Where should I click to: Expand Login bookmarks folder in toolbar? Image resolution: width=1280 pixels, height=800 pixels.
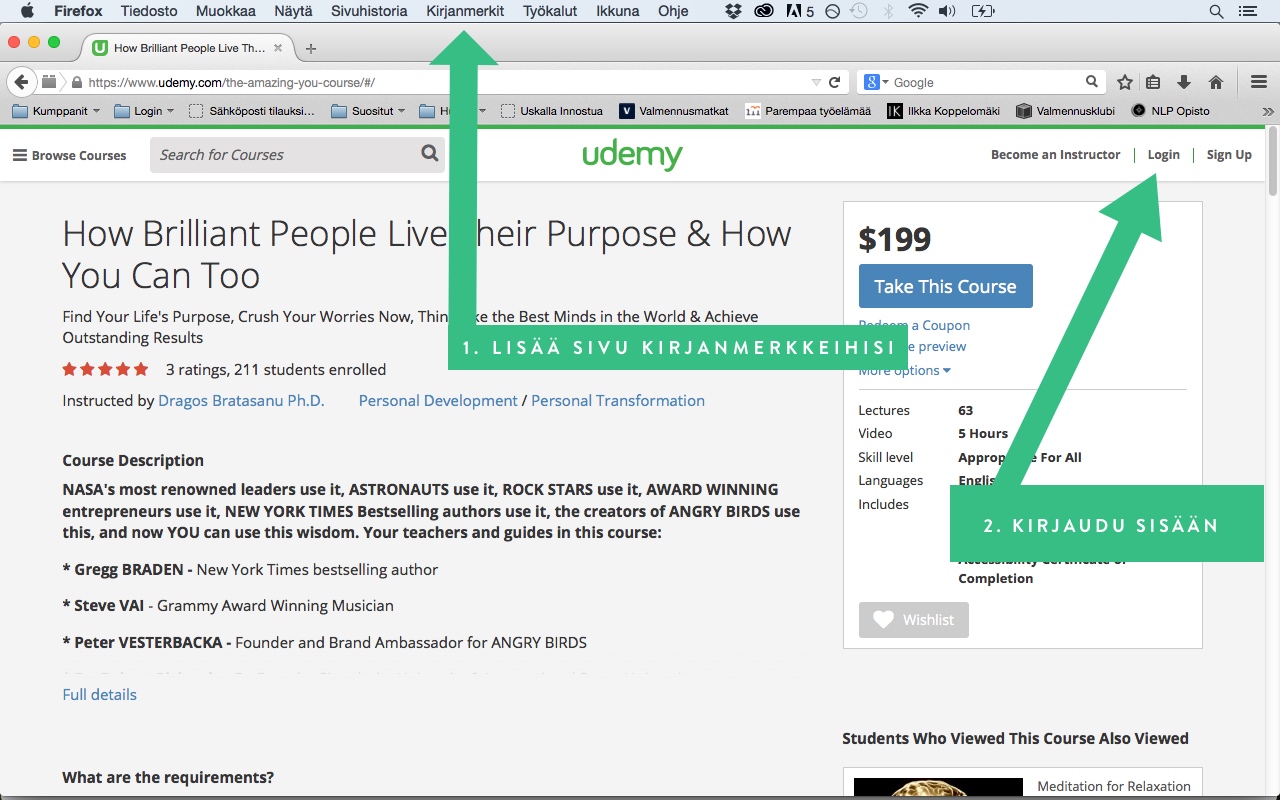point(144,111)
